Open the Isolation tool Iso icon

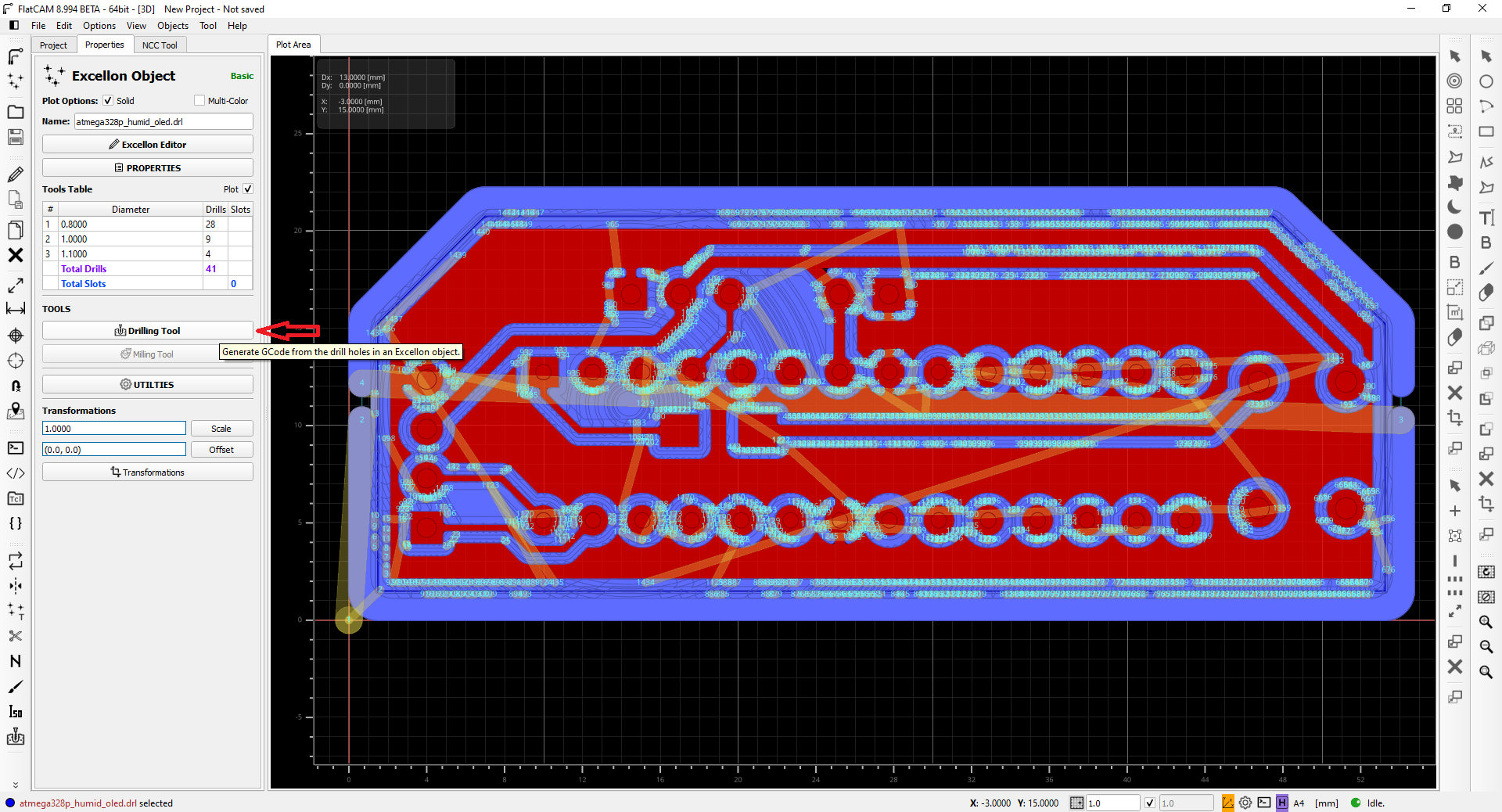[15, 711]
